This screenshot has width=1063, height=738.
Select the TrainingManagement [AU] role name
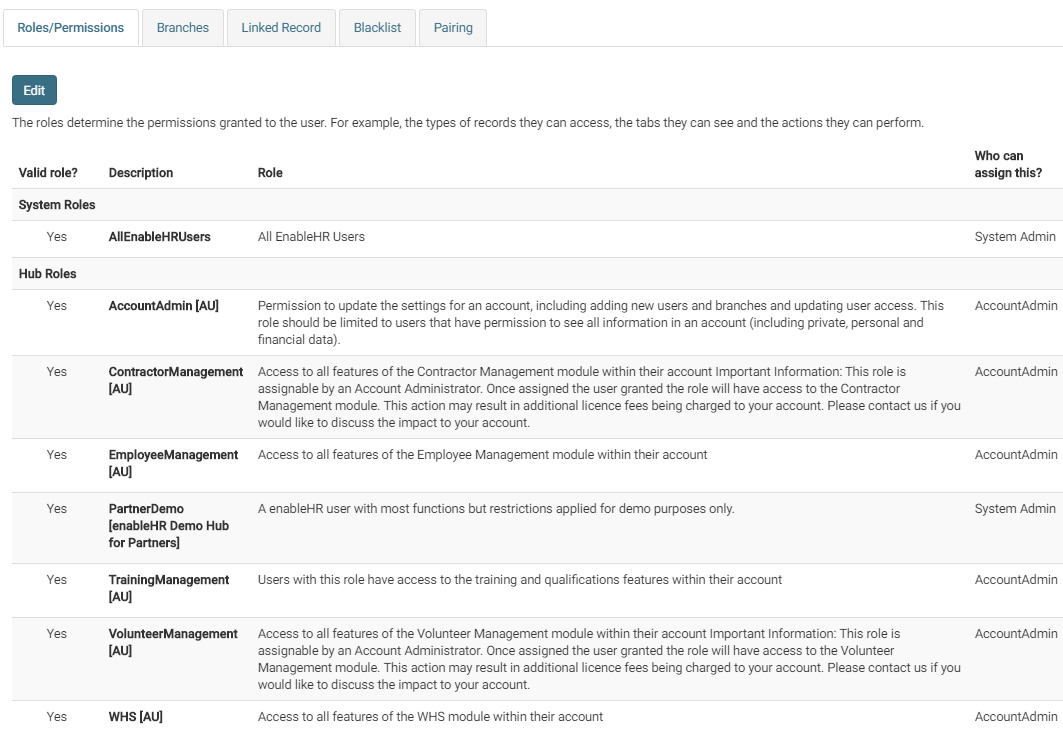click(169, 588)
